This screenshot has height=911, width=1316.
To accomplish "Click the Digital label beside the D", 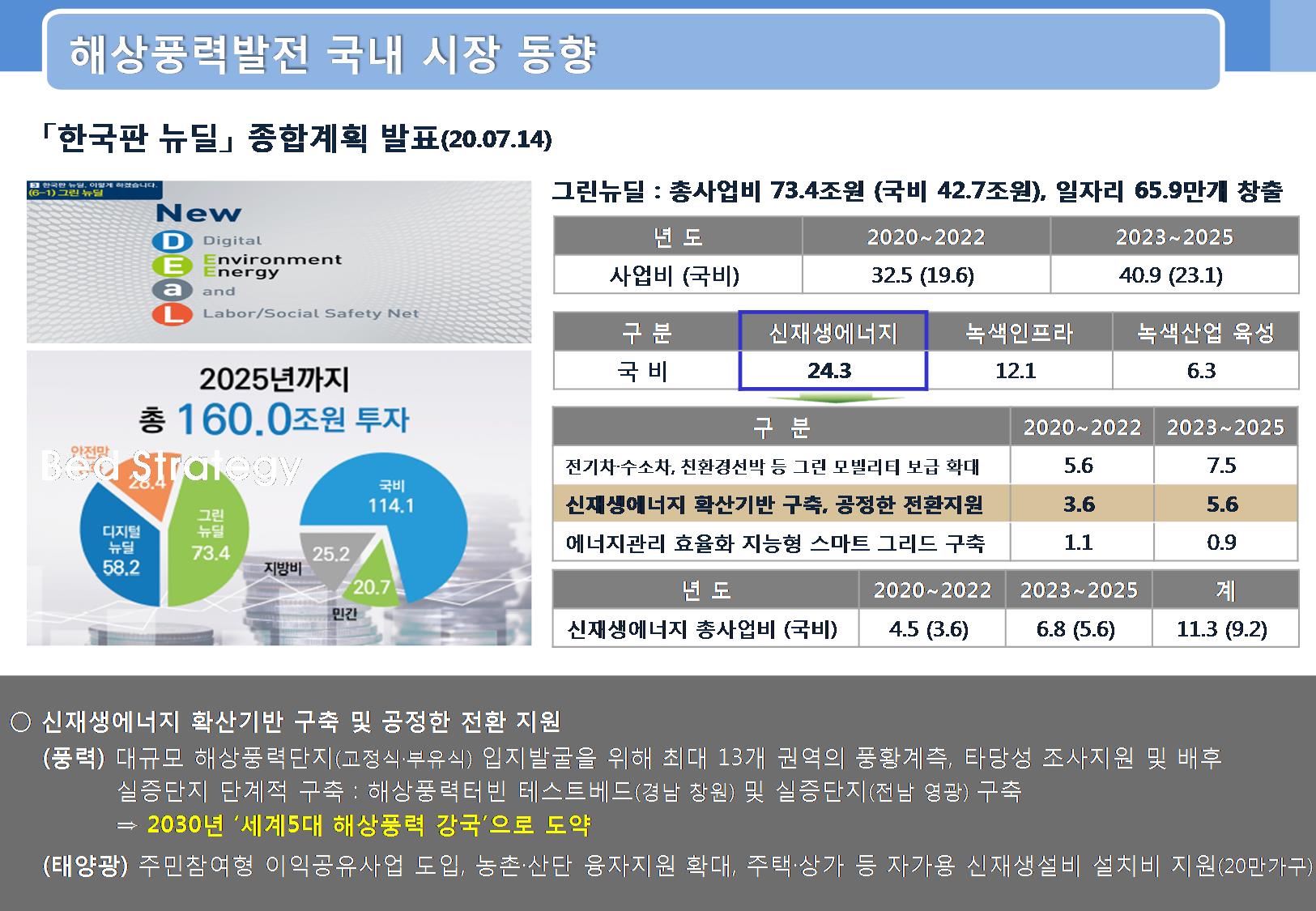I will click(x=232, y=241).
